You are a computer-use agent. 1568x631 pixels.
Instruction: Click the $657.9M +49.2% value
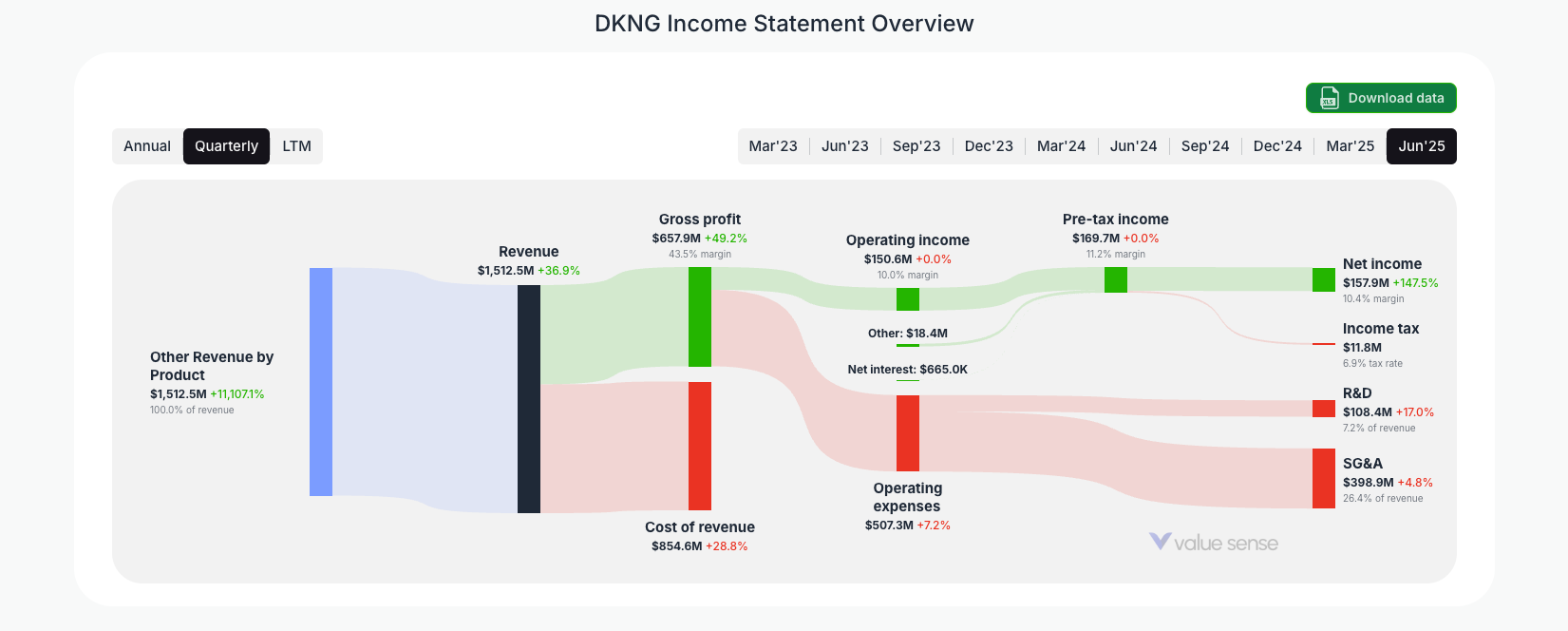700,239
